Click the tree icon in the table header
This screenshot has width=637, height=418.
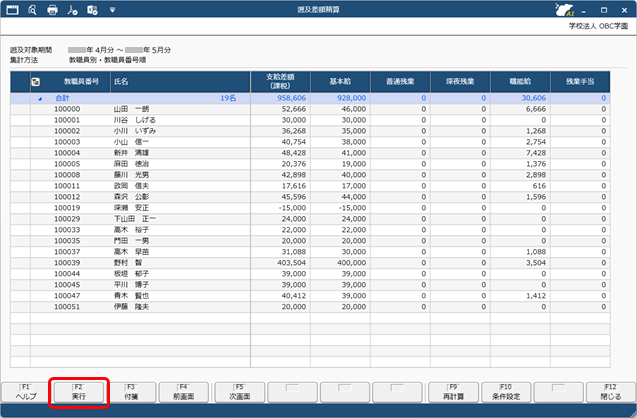coord(36,82)
